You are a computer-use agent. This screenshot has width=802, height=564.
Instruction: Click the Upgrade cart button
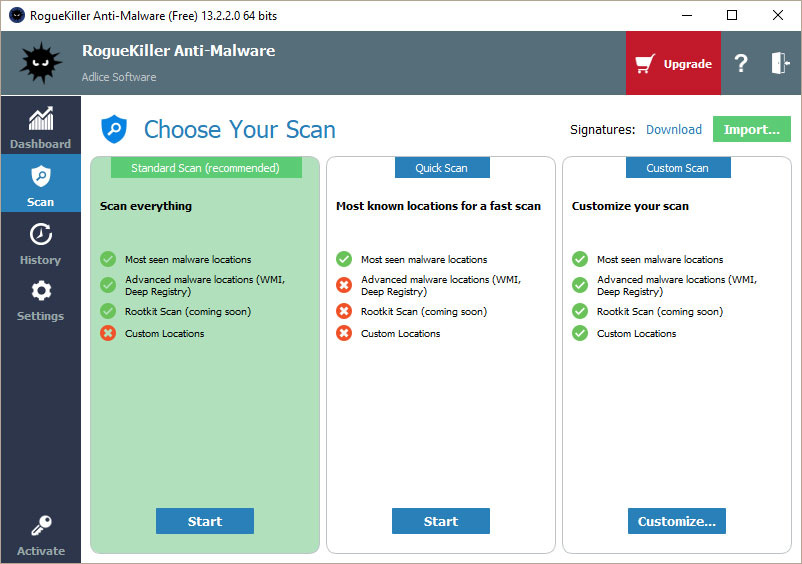point(673,63)
